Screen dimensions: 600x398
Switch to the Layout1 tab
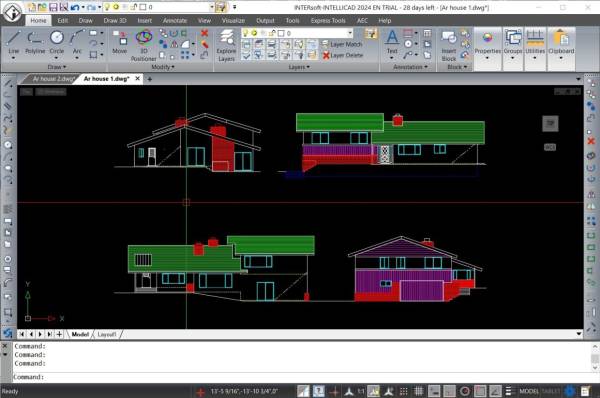[107, 334]
